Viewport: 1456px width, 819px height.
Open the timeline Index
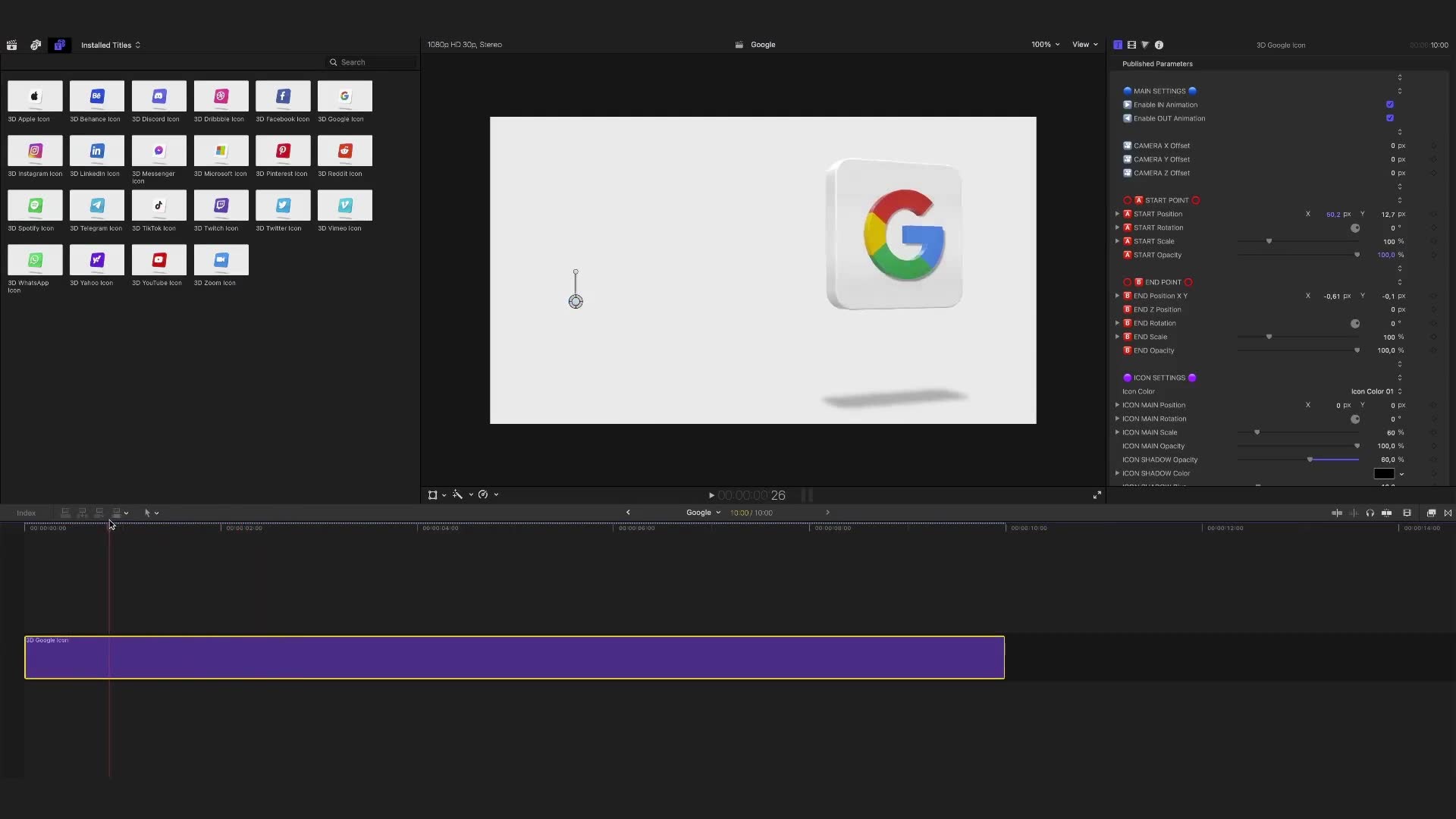27,513
